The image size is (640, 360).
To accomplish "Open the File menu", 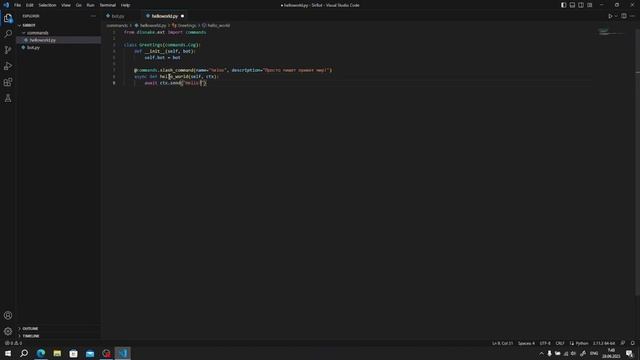I will (x=18, y=5).
